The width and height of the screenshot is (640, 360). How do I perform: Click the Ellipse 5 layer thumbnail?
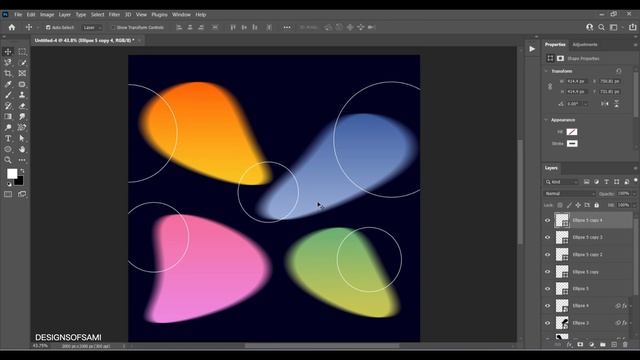[x=562, y=289]
